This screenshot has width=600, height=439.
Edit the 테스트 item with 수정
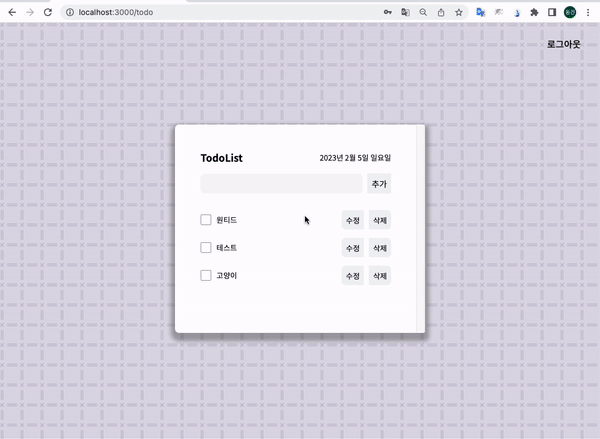[352, 248]
